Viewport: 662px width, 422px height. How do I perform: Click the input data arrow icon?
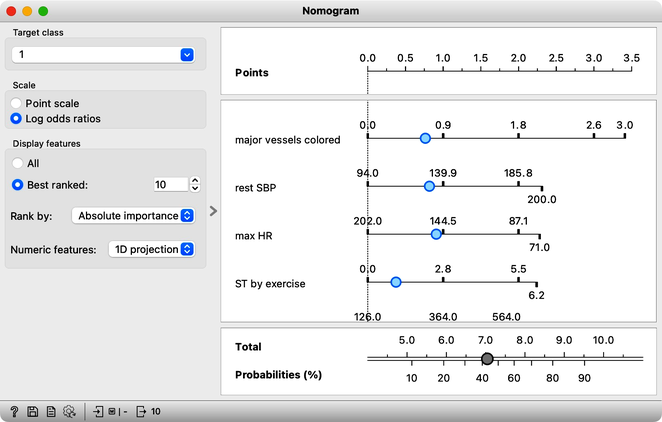(98, 411)
